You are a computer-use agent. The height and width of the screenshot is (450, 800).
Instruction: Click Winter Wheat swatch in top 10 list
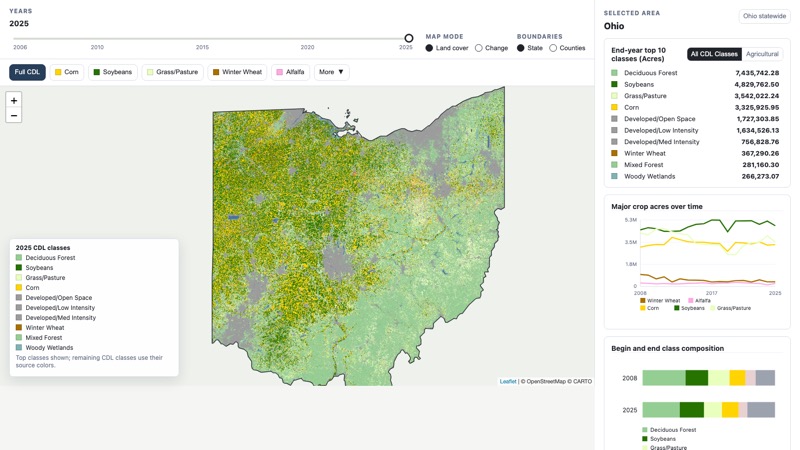click(614, 153)
